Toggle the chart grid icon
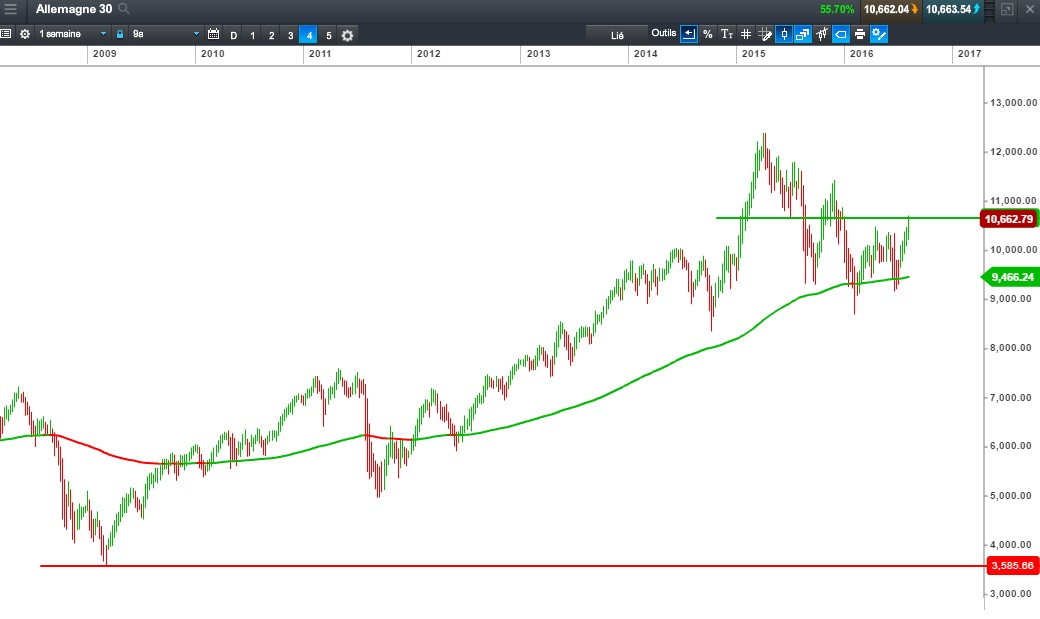Viewport: 1040px width, 619px height. pos(746,34)
